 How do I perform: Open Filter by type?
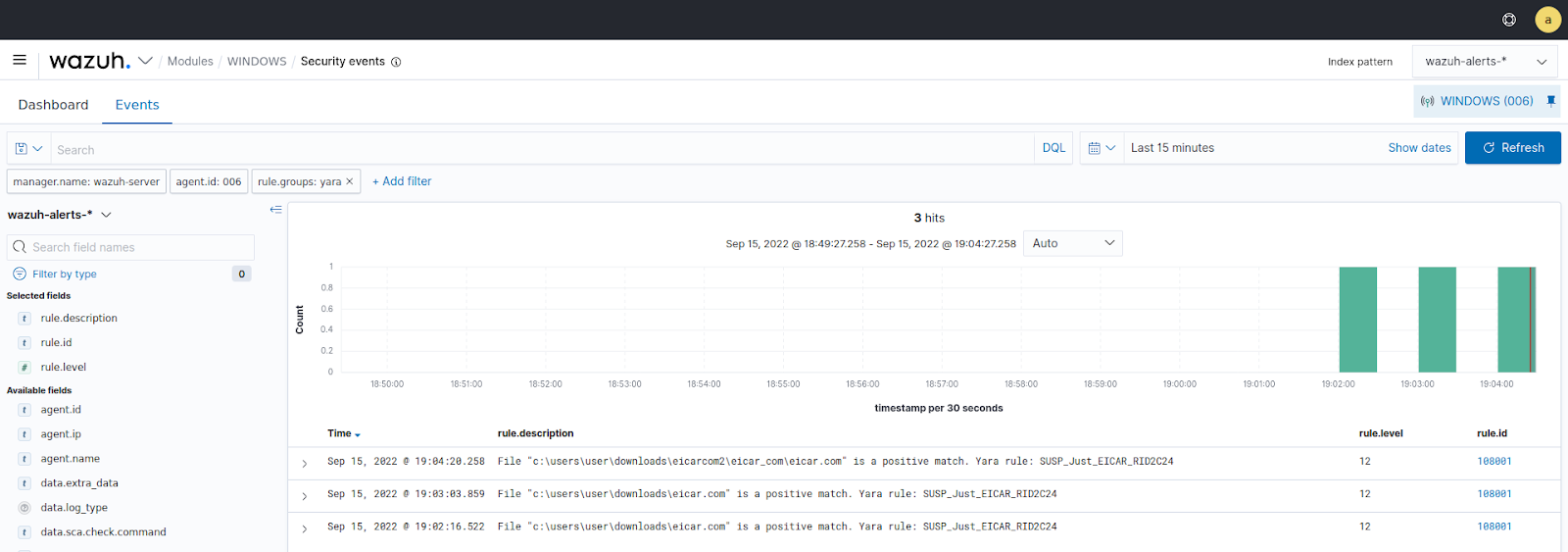[x=64, y=275]
